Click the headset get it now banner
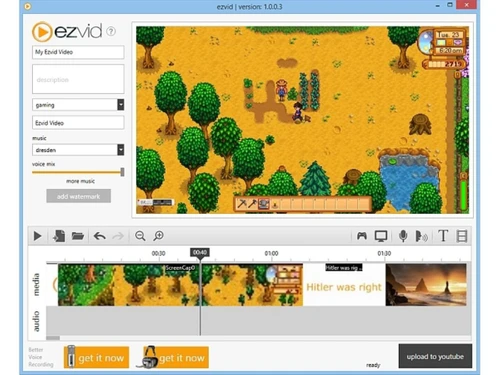The width and height of the screenshot is (500, 375). point(173,357)
